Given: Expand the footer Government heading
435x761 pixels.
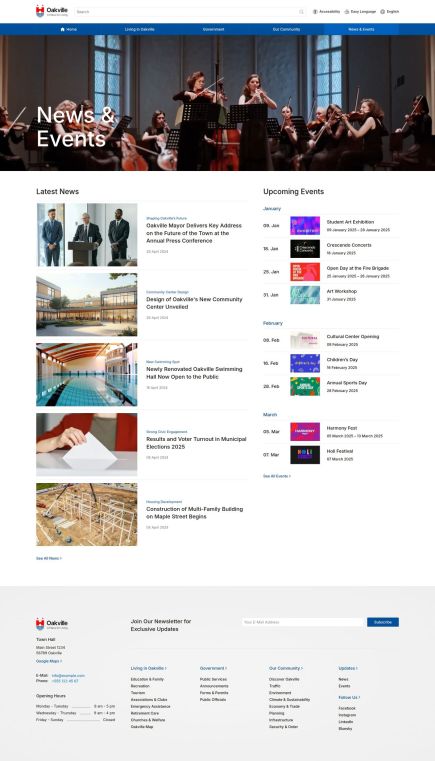Looking at the screenshot, I should [x=213, y=668].
